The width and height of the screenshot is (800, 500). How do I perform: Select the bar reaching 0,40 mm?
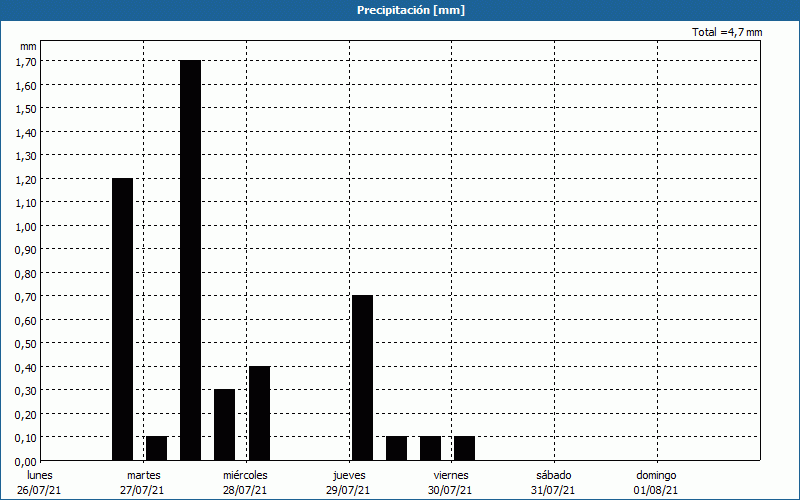[x=259, y=413]
